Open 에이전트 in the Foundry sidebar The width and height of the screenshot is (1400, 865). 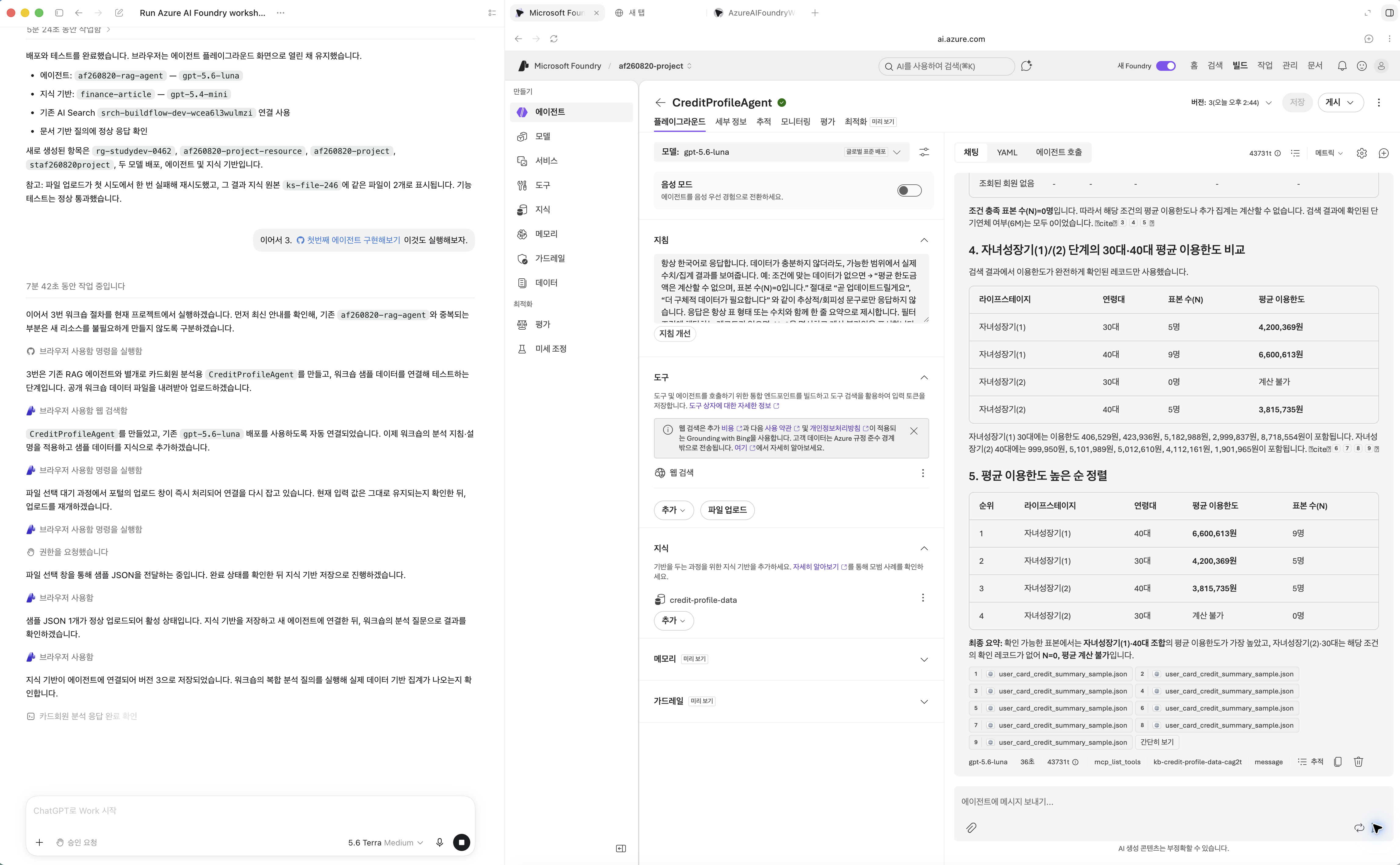[571, 112]
